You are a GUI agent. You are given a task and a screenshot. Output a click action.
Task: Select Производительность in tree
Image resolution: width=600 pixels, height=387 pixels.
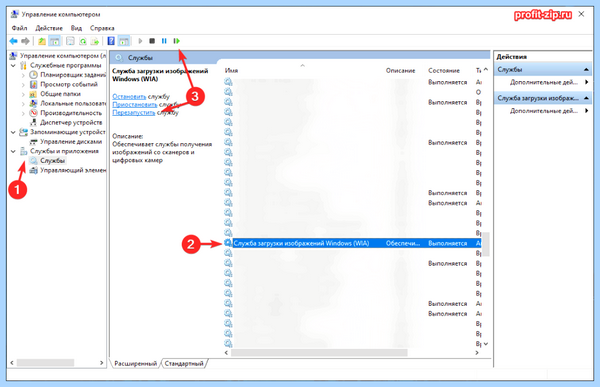[x=71, y=113]
